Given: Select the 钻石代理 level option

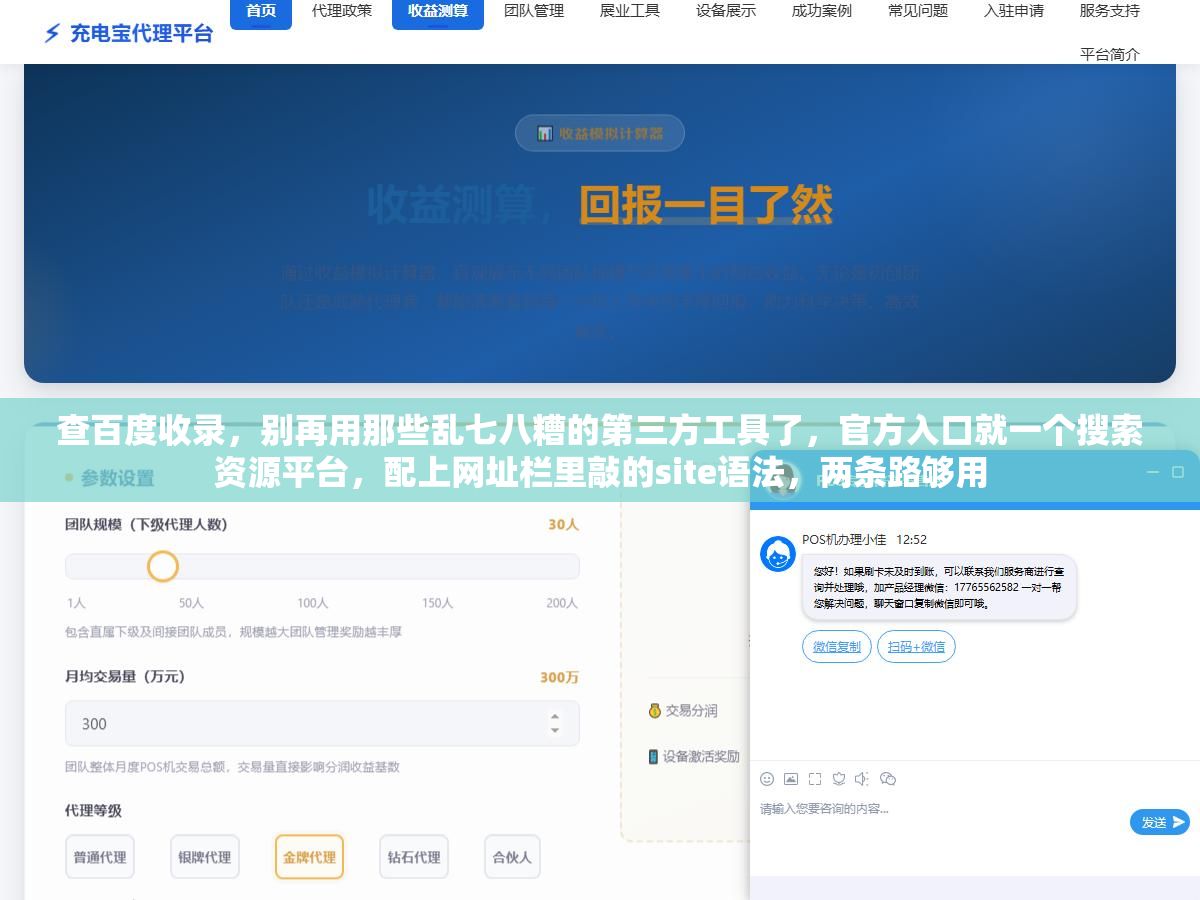Looking at the screenshot, I should point(414,857).
